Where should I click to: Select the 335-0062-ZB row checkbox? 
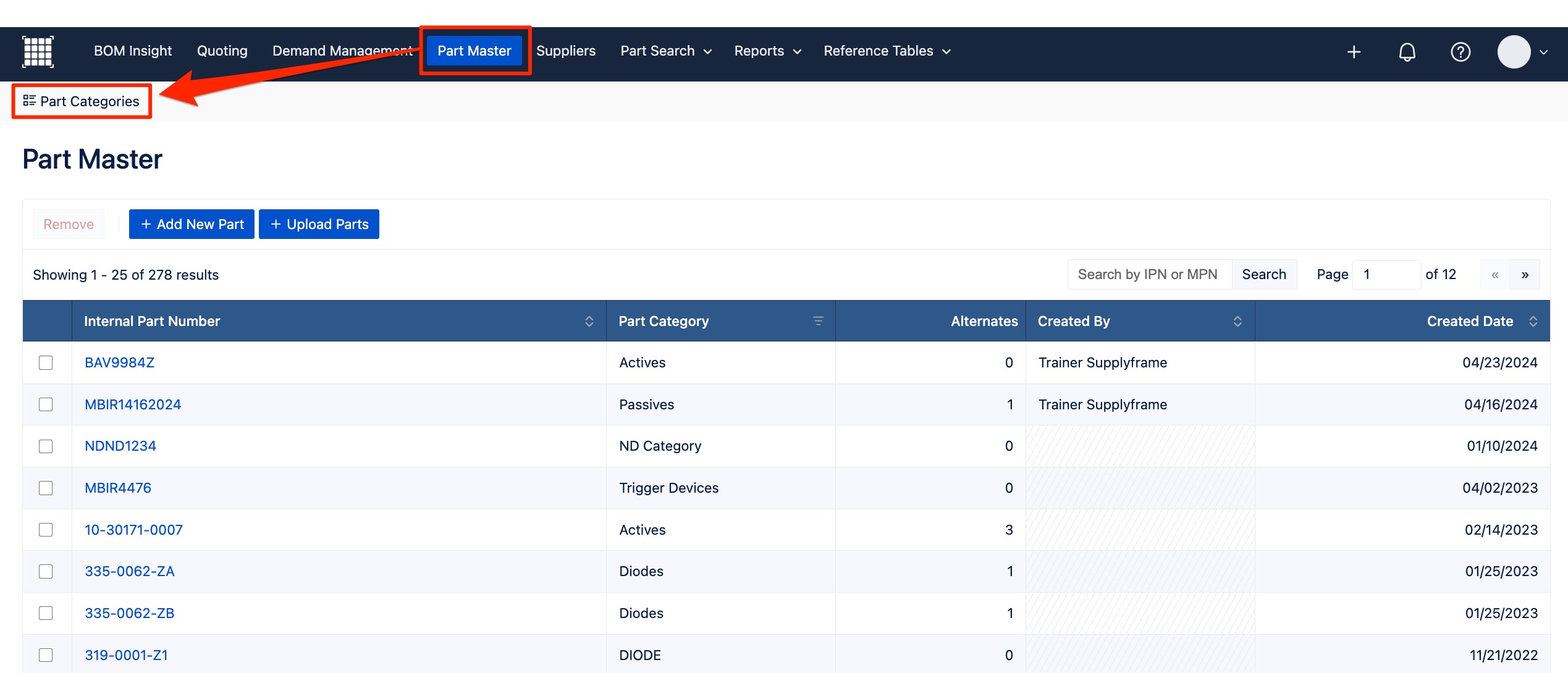coord(46,613)
